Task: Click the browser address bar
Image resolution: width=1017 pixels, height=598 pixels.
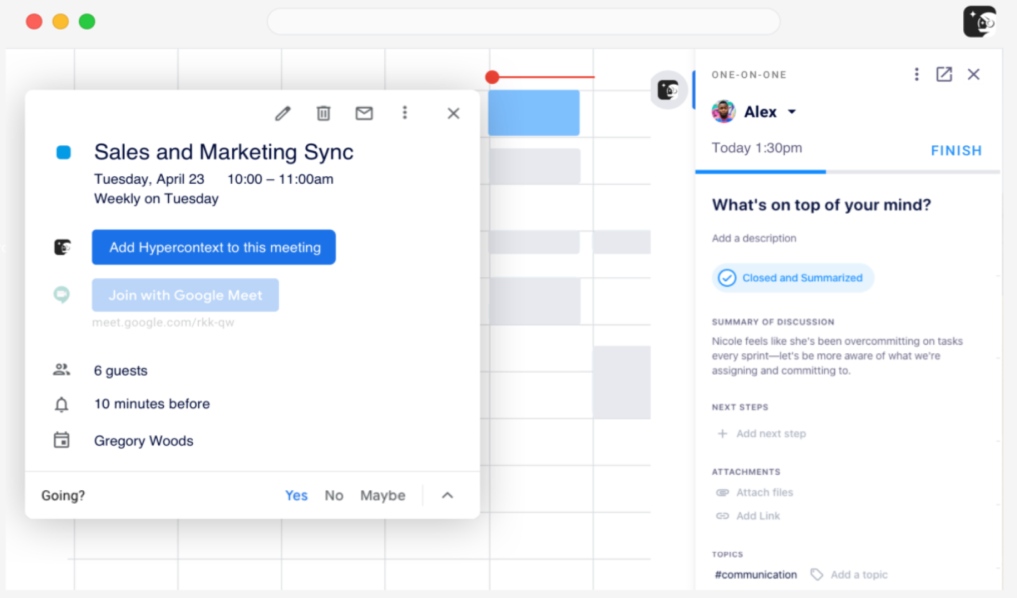Action: tap(523, 21)
